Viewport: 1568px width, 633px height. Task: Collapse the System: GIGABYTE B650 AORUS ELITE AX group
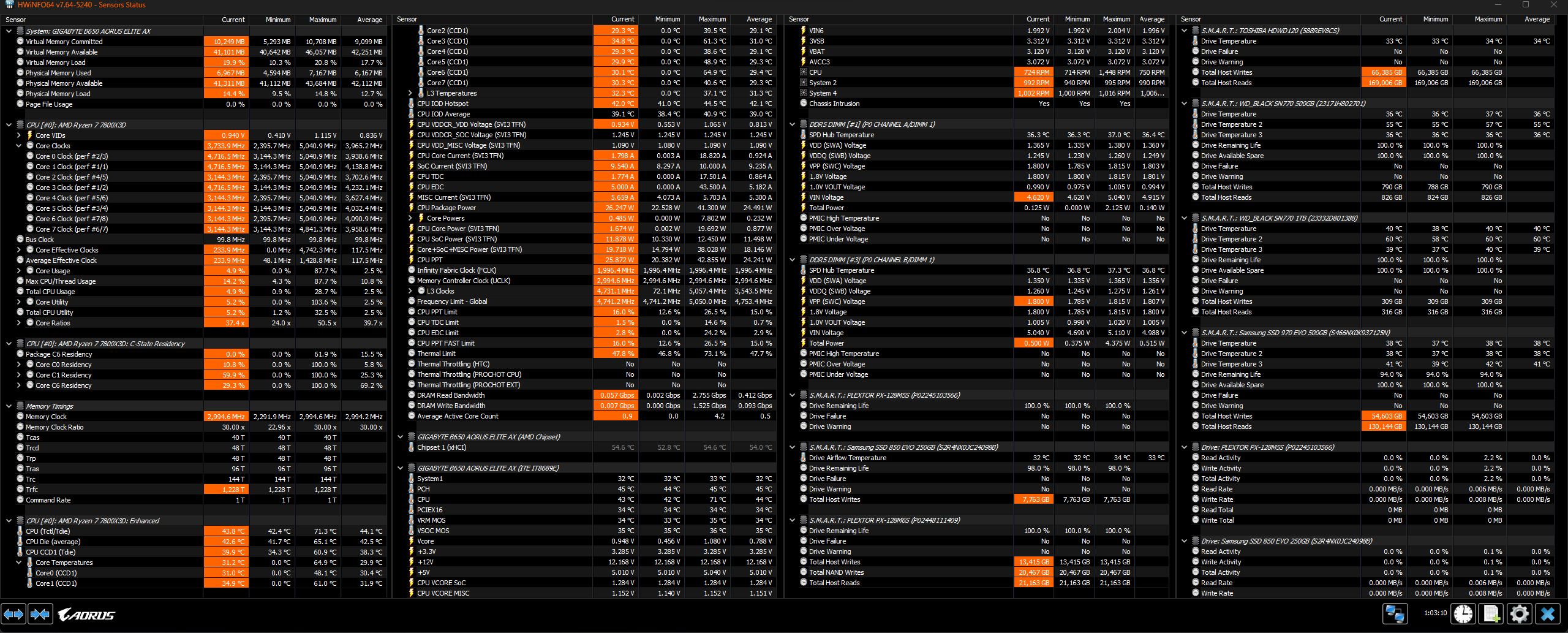pyautogui.click(x=9, y=31)
